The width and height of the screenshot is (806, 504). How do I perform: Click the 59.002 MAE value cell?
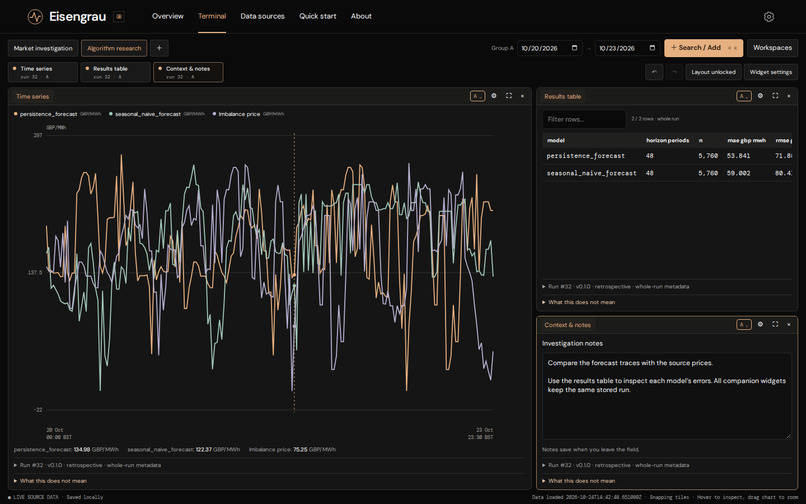tap(738, 173)
